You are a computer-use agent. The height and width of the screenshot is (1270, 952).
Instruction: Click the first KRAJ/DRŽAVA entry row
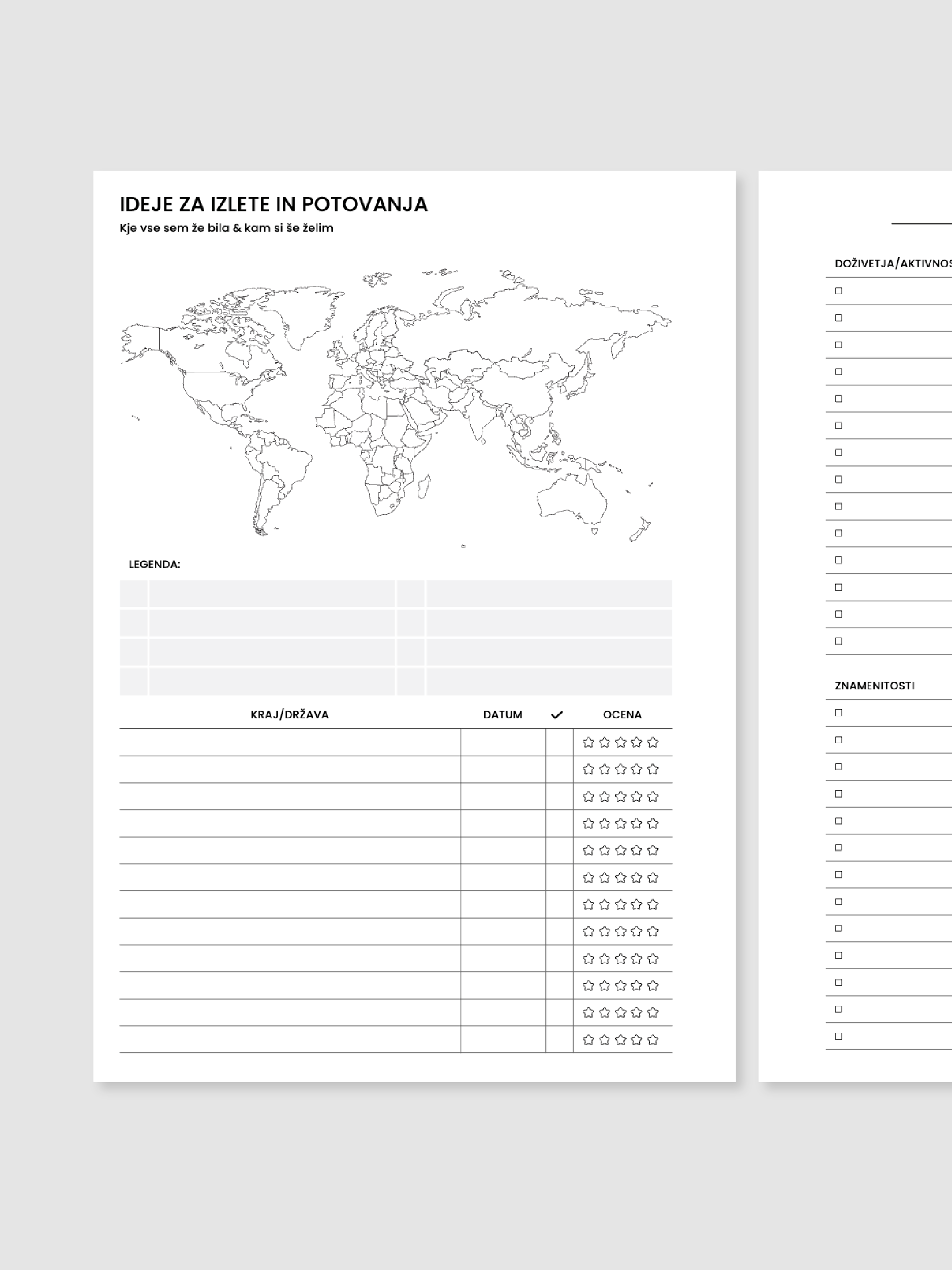(290, 742)
